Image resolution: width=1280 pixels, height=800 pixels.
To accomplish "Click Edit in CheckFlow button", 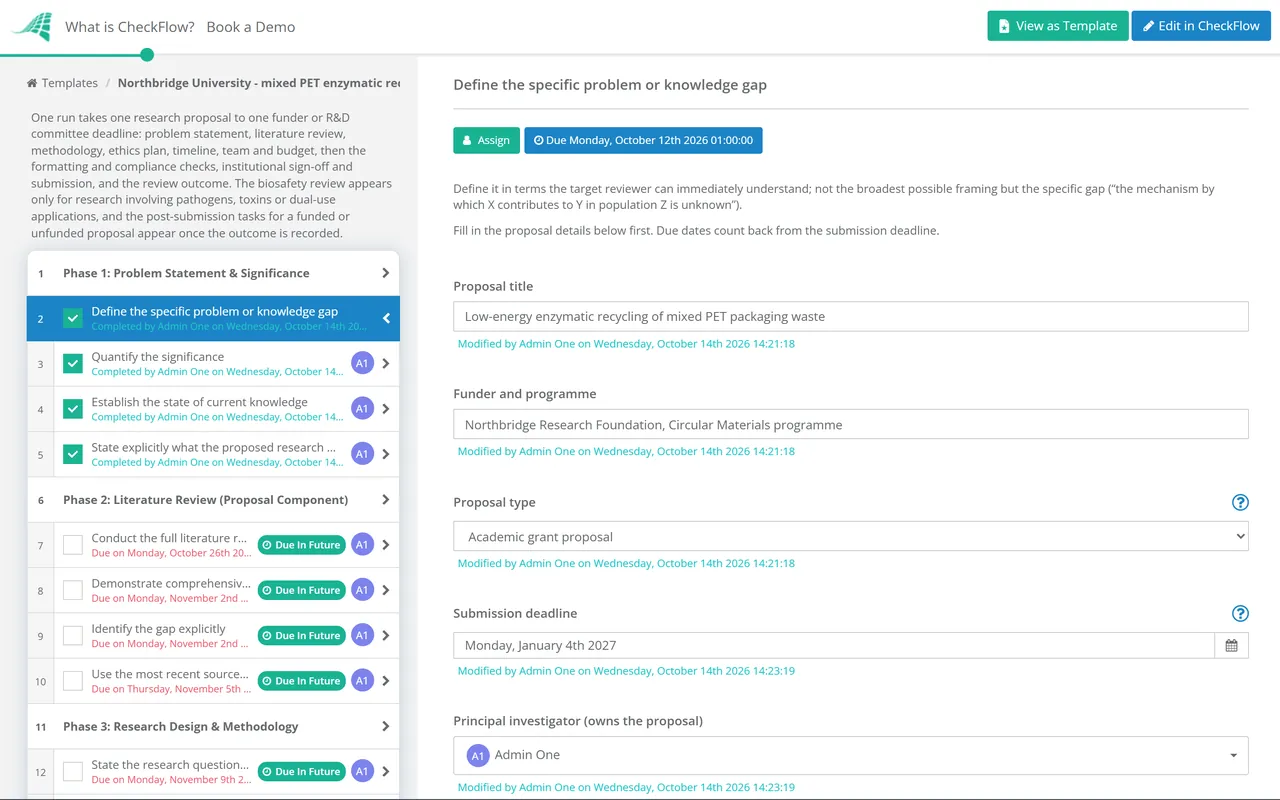I will pos(1201,26).
